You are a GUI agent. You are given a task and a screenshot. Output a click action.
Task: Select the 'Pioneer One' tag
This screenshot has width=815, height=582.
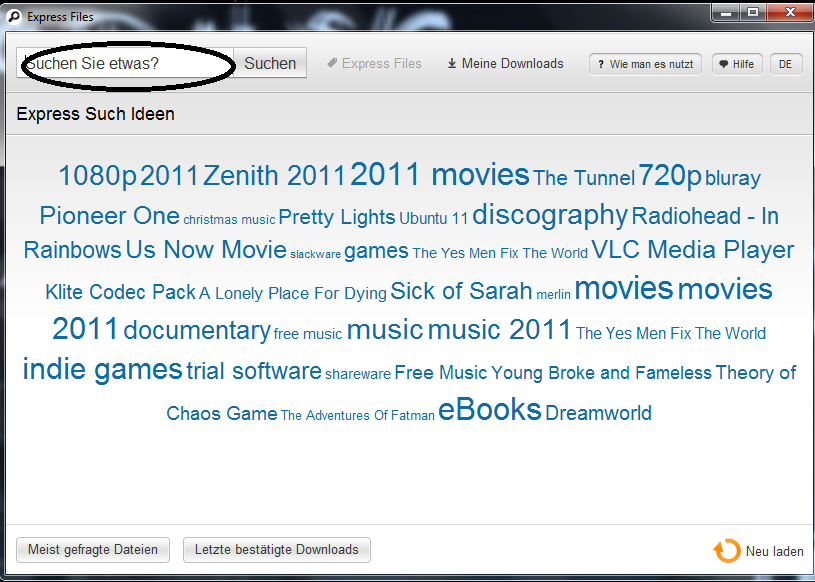pyautogui.click(x=110, y=215)
